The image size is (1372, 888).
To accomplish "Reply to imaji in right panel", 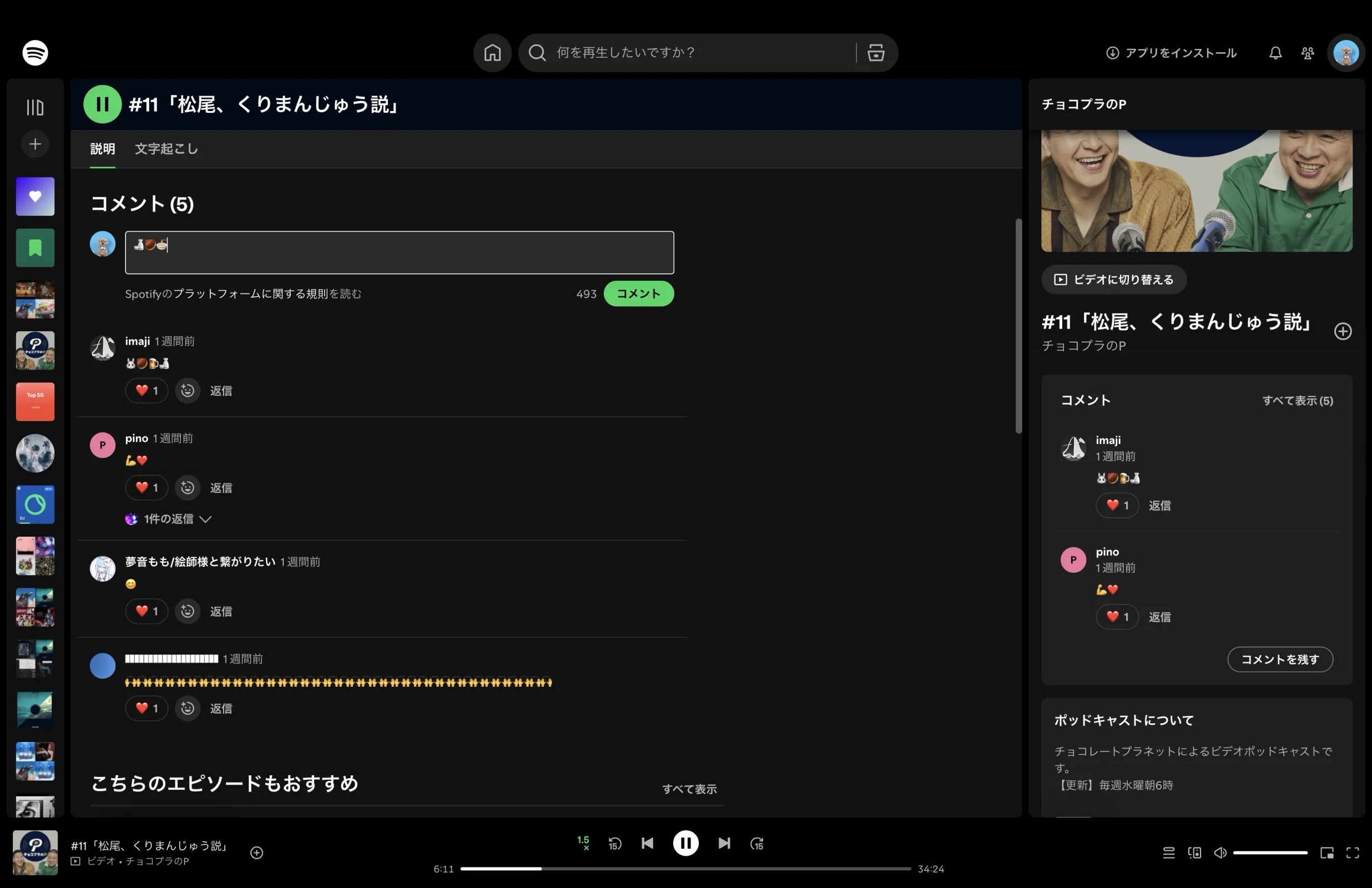I will [x=1159, y=506].
